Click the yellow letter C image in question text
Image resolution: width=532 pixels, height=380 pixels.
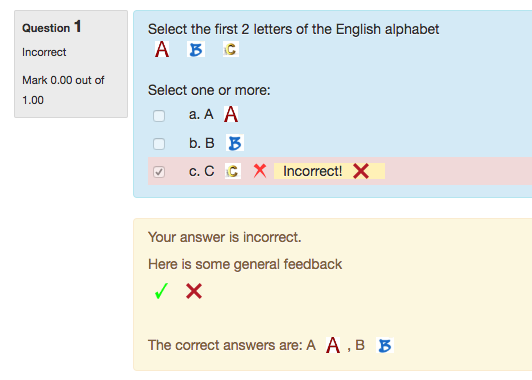(x=231, y=49)
